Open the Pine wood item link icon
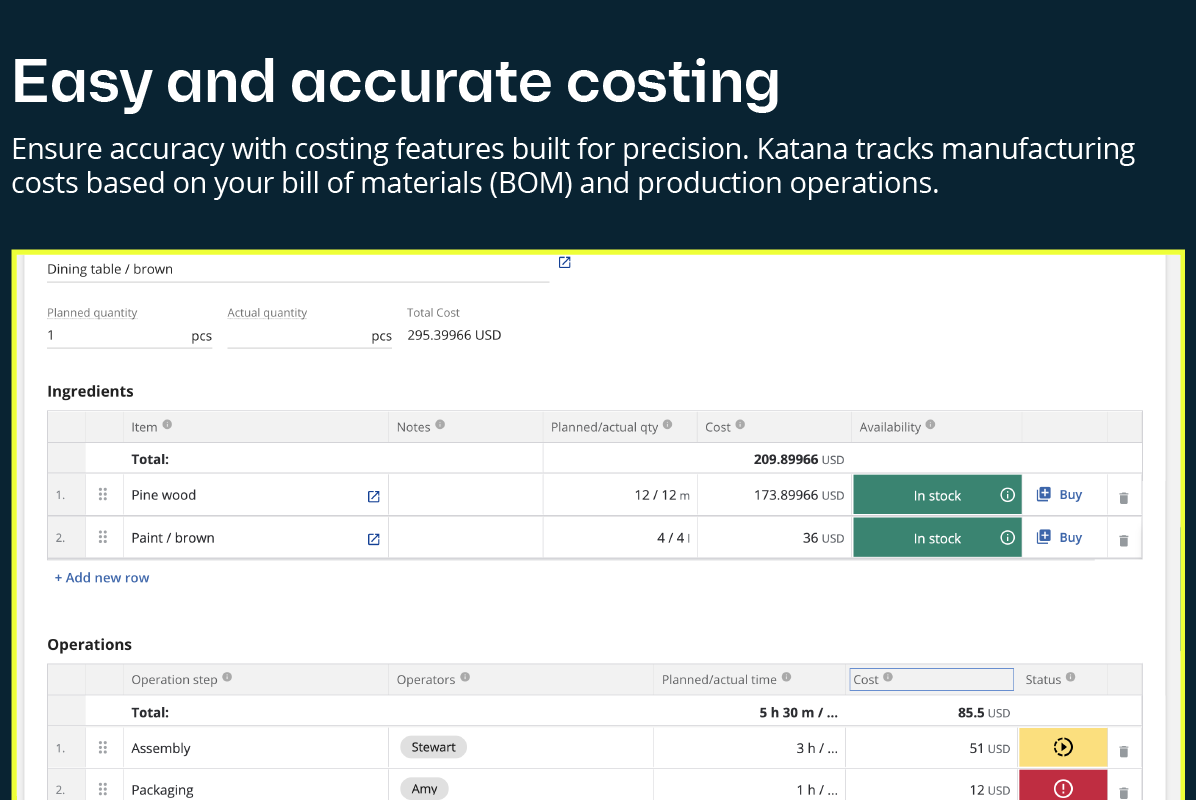Screen dimensions: 1196x800 tap(373, 496)
